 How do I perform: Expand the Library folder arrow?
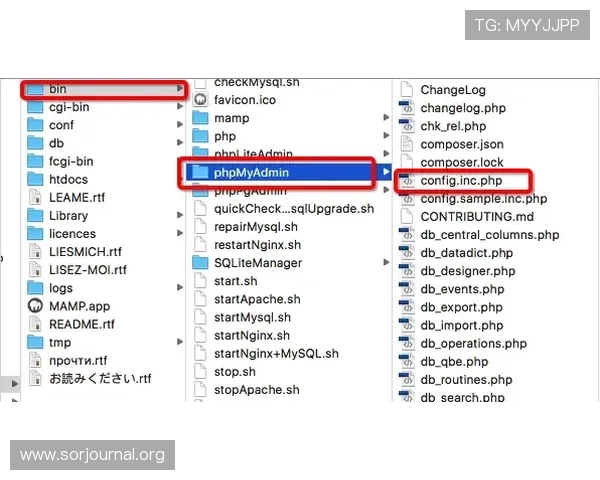coord(180,216)
